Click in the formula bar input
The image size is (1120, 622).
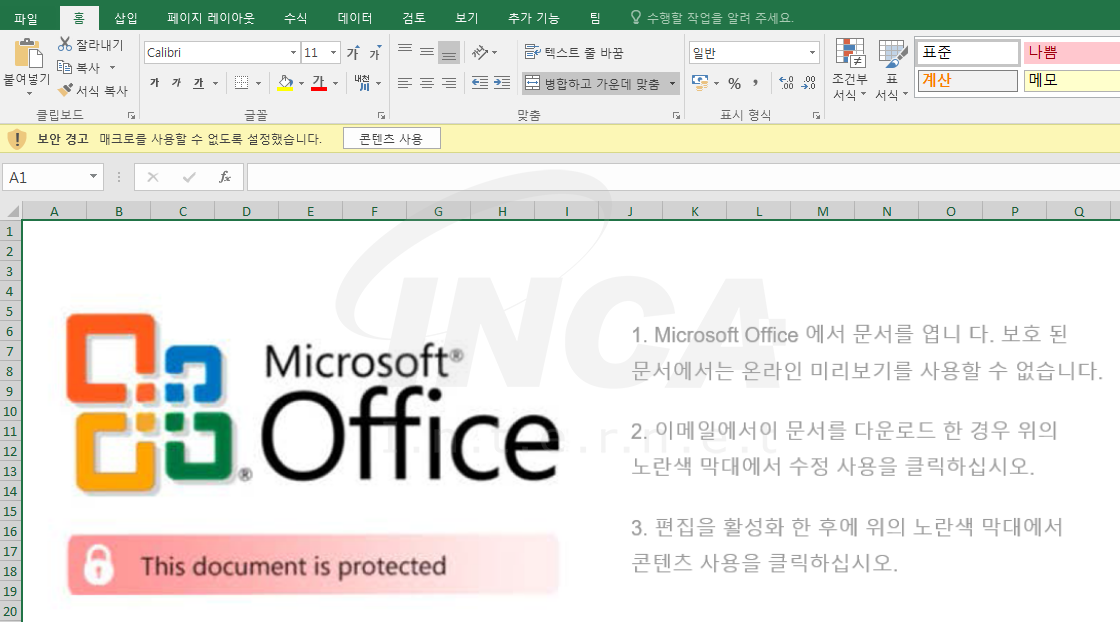point(683,177)
